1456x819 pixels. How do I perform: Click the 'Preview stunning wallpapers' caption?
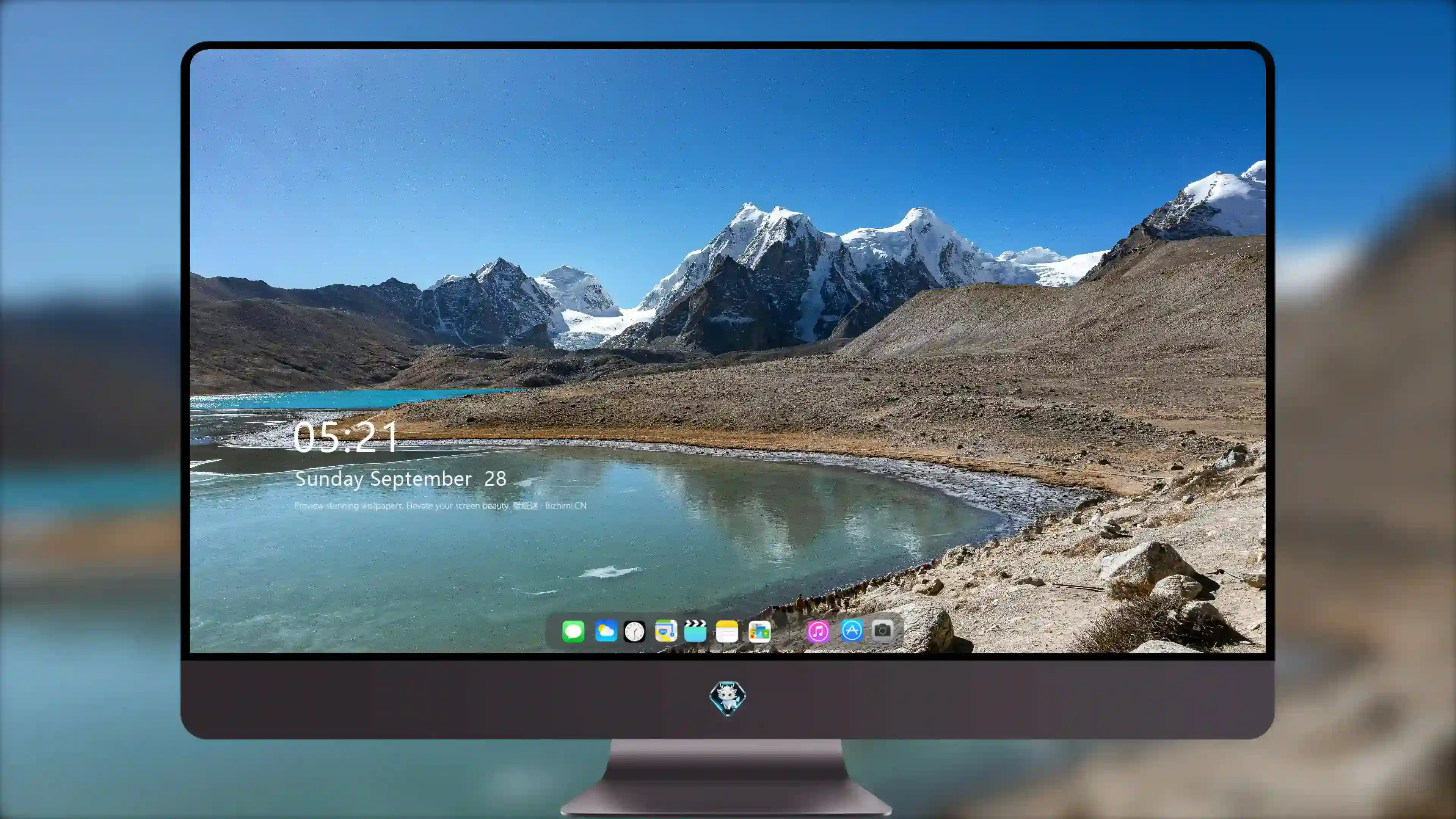[348, 505]
